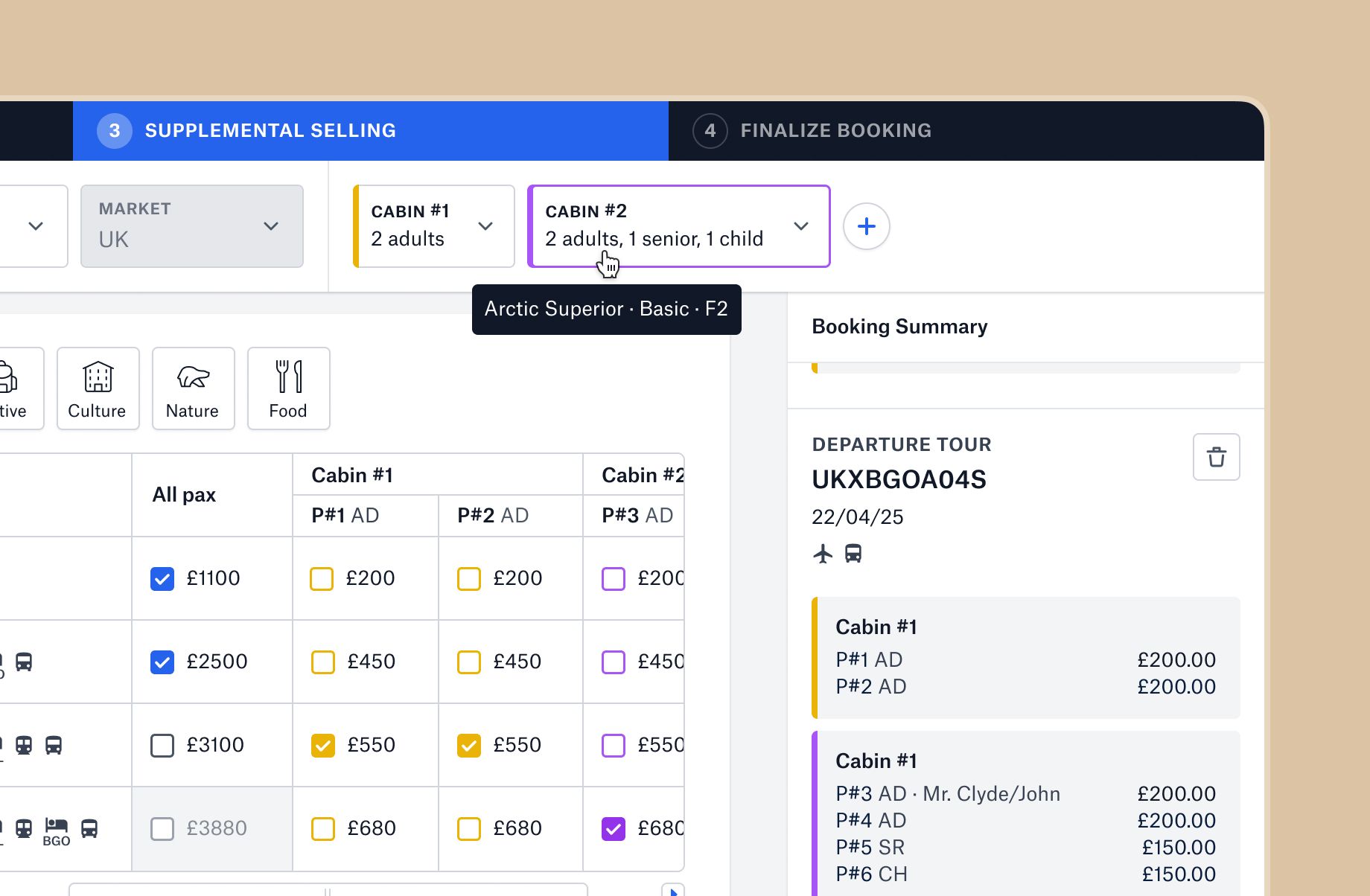Tick the P#2 AD £450 checkbox
The image size is (1370, 896).
tap(469, 662)
